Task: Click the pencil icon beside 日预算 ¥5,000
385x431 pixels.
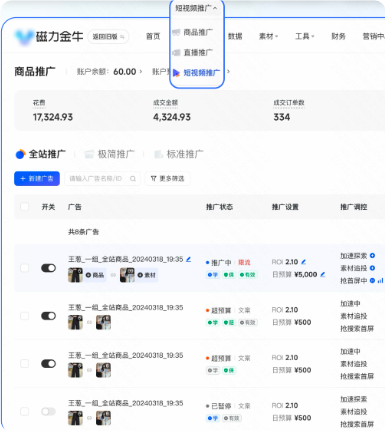Action: click(x=322, y=274)
